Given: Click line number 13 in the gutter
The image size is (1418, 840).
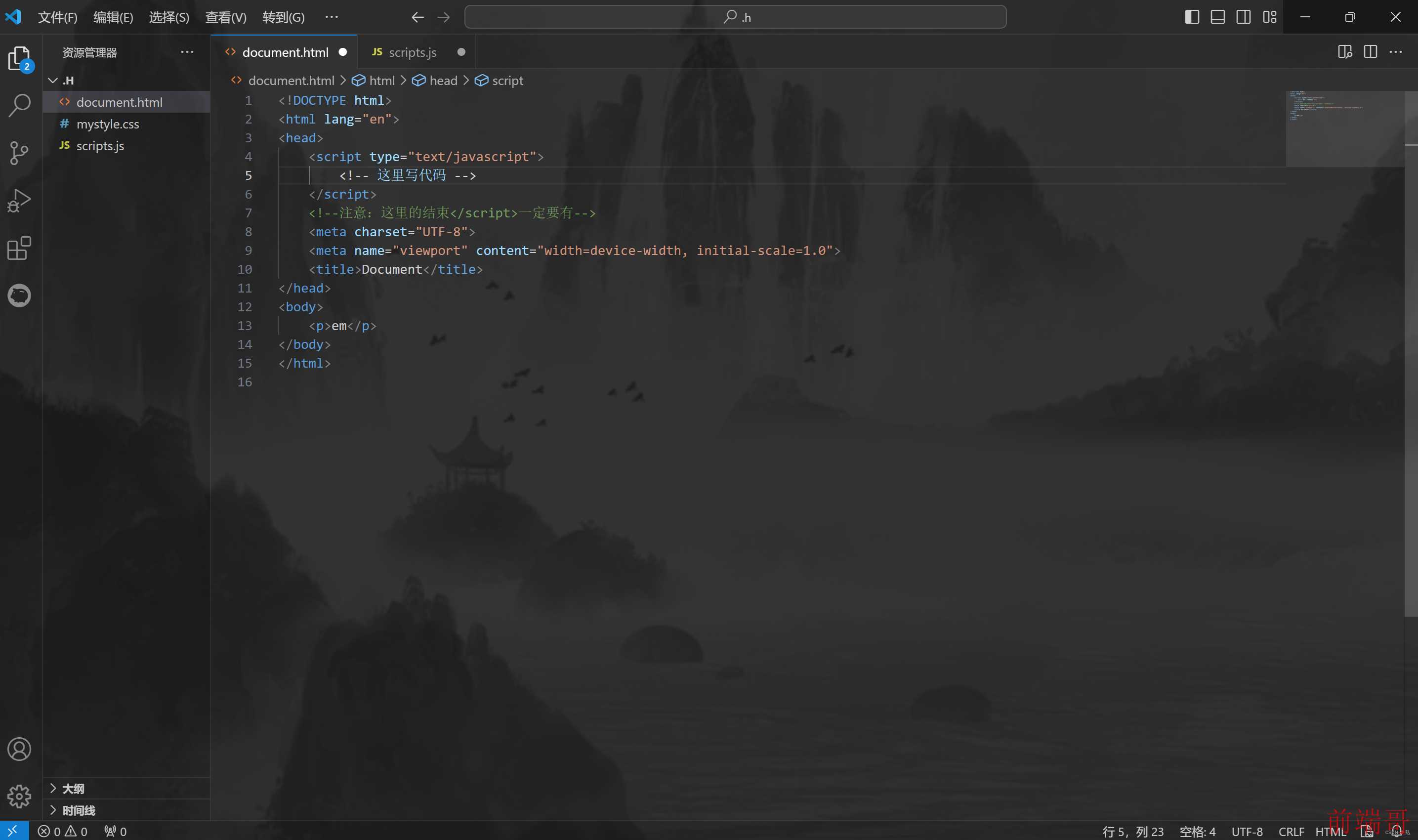Looking at the screenshot, I should click(x=245, y=326).
